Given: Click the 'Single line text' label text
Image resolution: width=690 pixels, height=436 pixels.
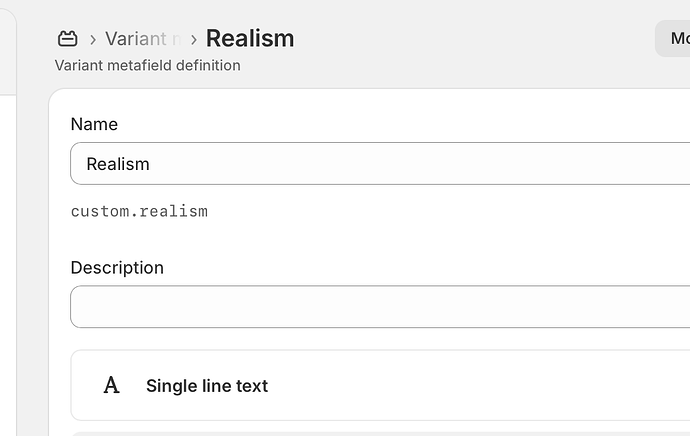Looking at the screenshot, I should [x=207, y=386].
